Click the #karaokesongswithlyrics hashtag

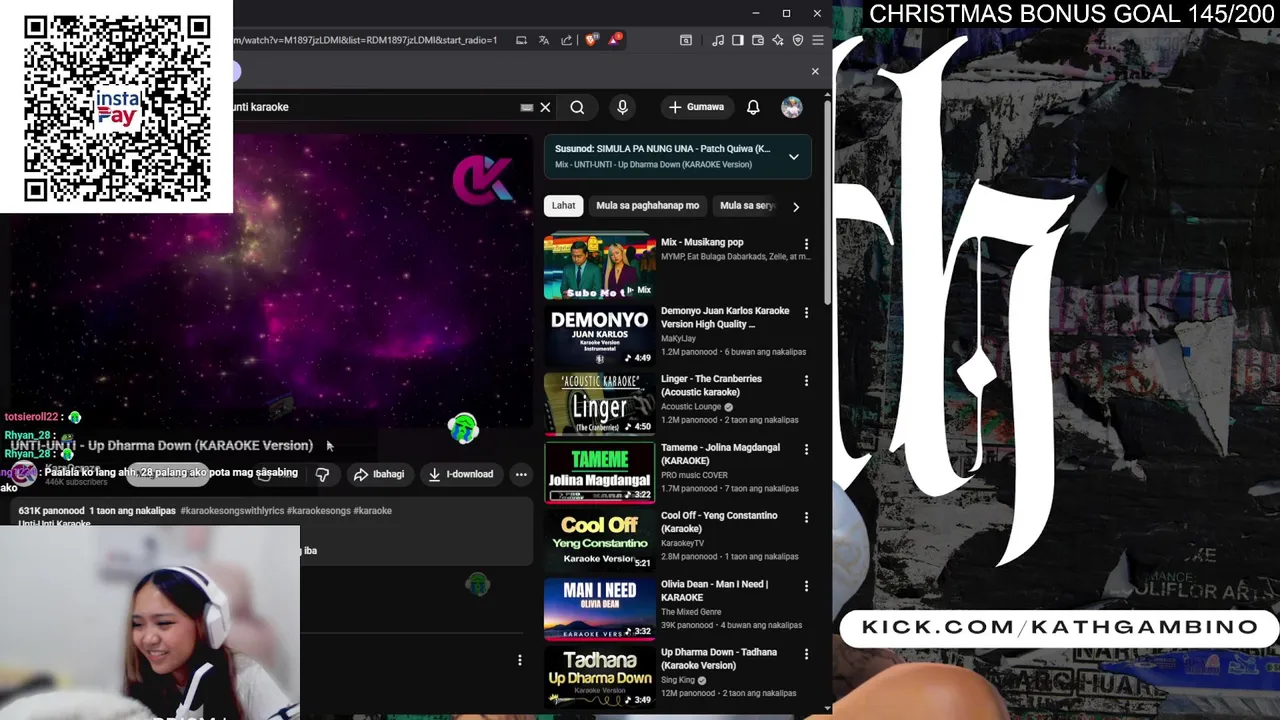pyautogui.click(x=232, y=511)
